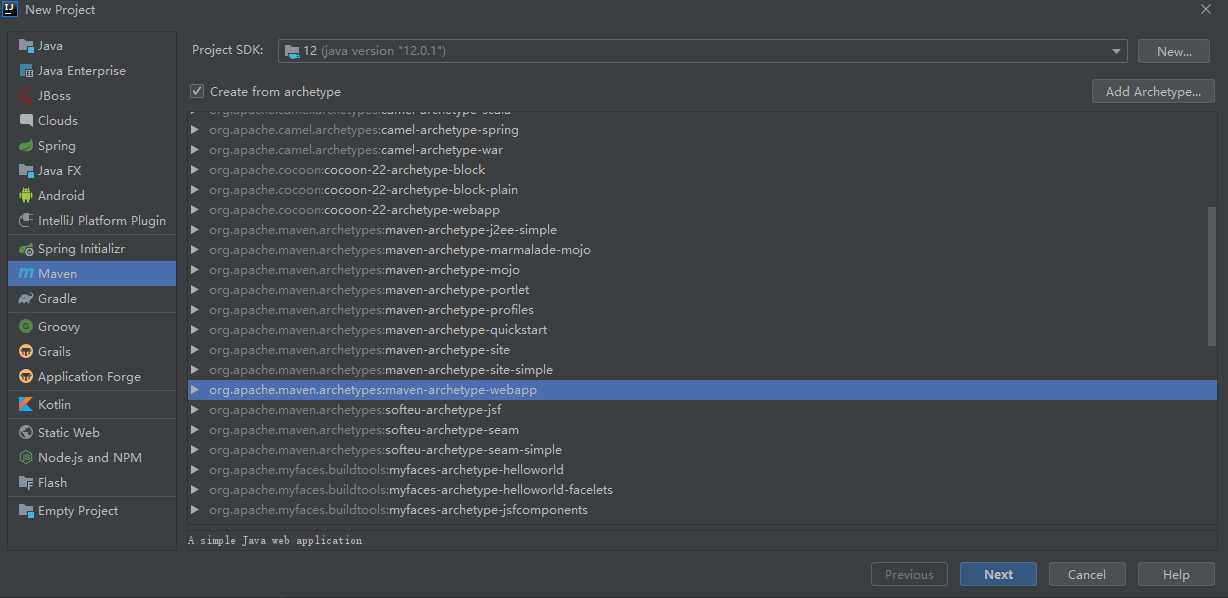
Task: Click the Java Enterprise icon
Action: [x=26, y=71]
